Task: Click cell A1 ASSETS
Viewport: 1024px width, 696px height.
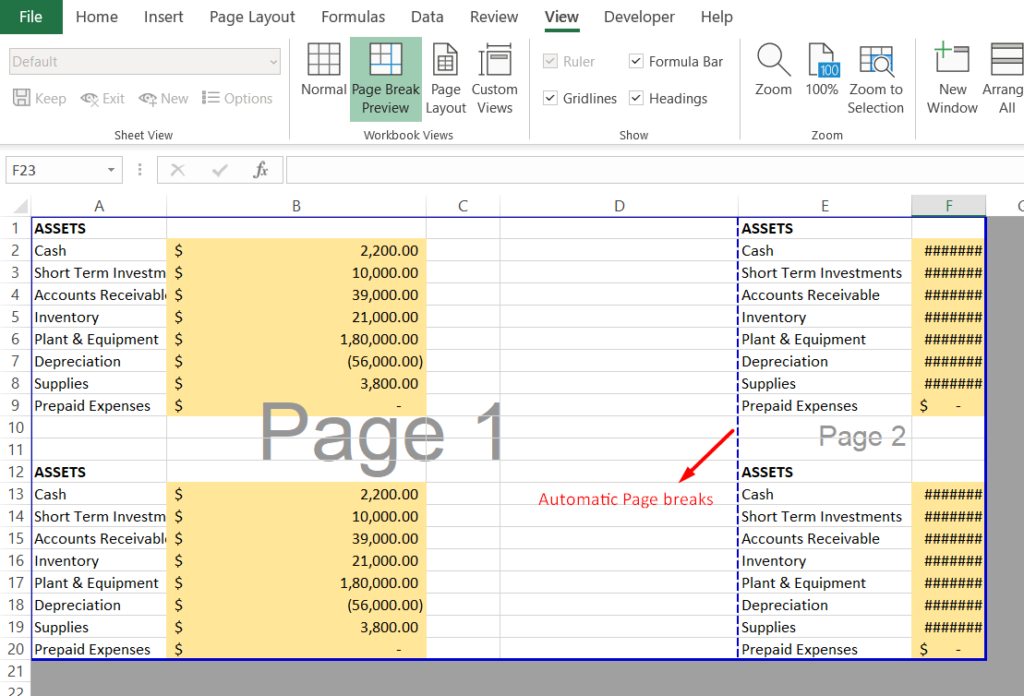Action: click(99, 229)
